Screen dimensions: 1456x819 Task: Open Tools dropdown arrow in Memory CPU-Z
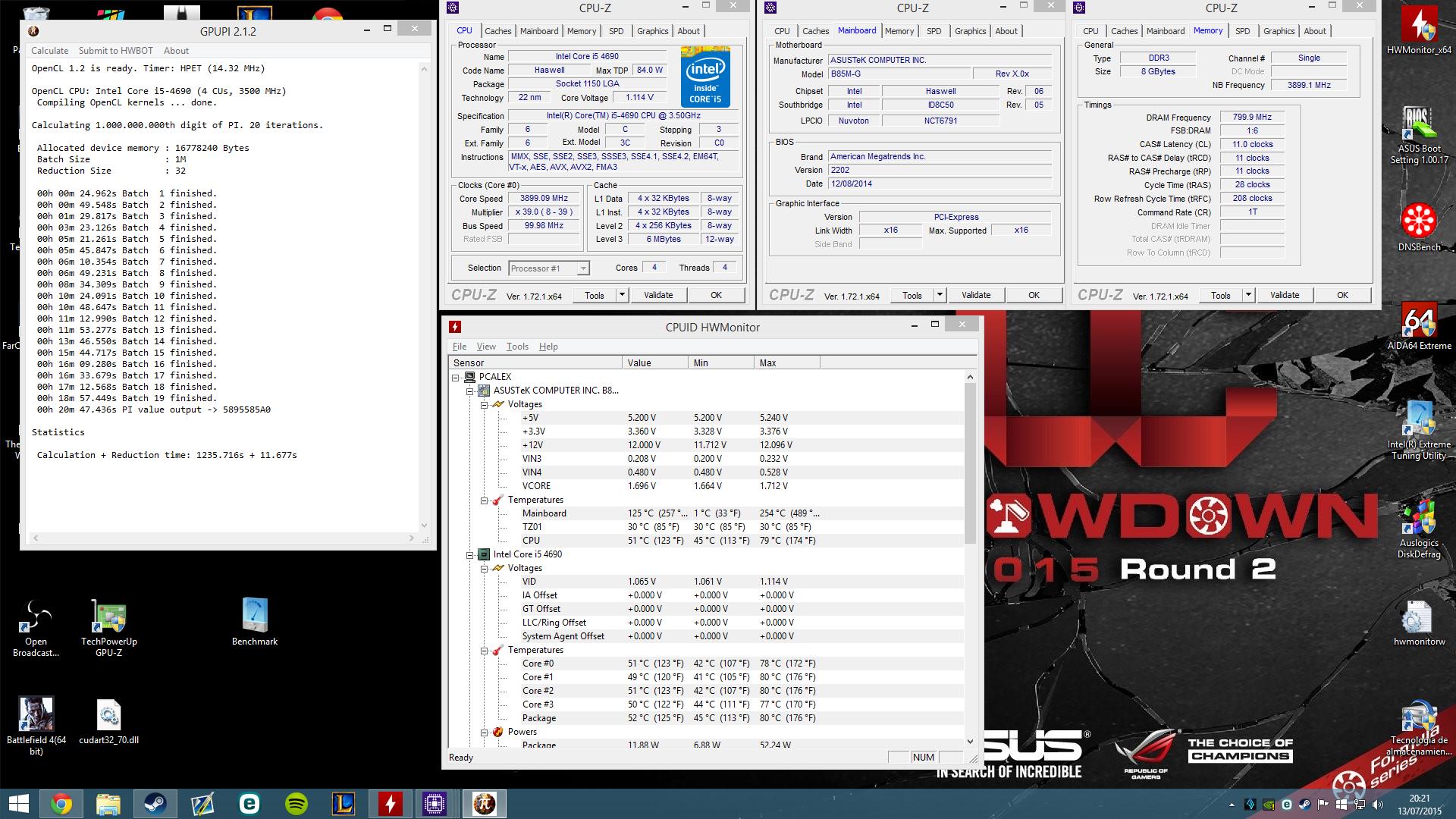click(x=1248, y=295)
